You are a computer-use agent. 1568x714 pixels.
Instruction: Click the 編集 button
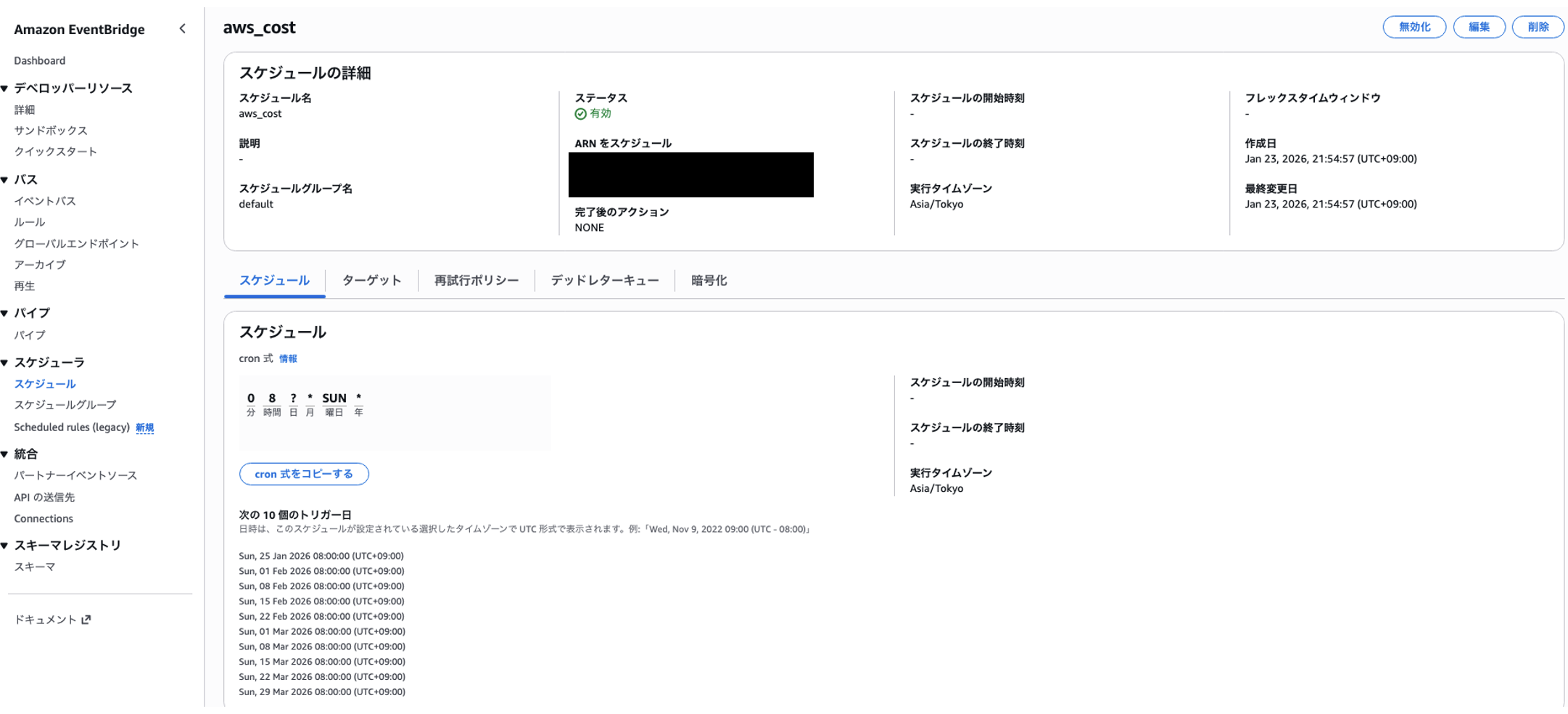click(x=1479, y=27)
